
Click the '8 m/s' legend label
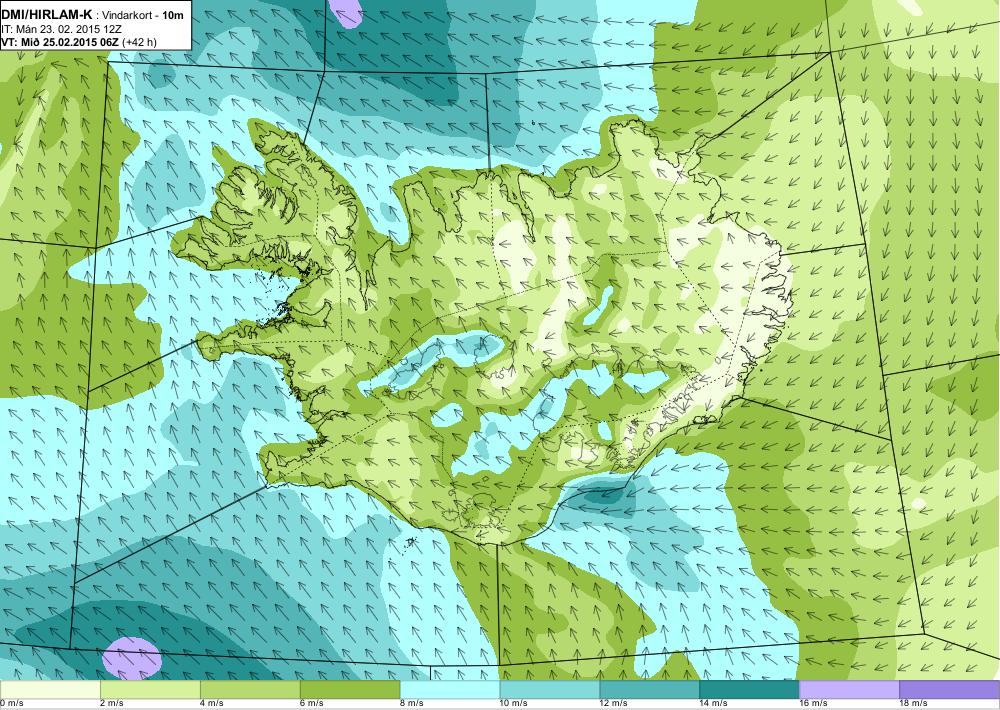(412, 704)
